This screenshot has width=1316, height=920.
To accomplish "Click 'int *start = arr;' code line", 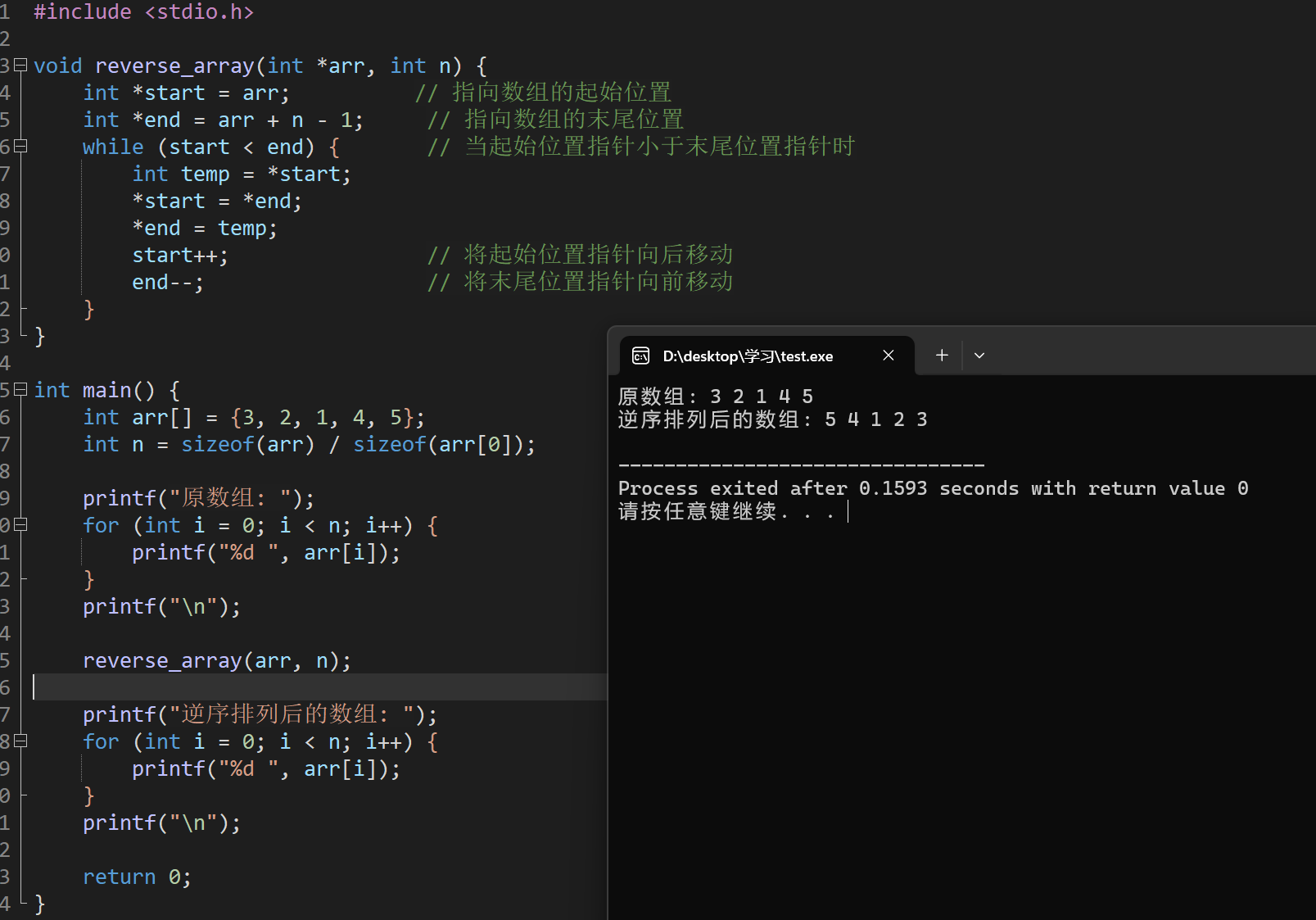I will tap(186, 93).
